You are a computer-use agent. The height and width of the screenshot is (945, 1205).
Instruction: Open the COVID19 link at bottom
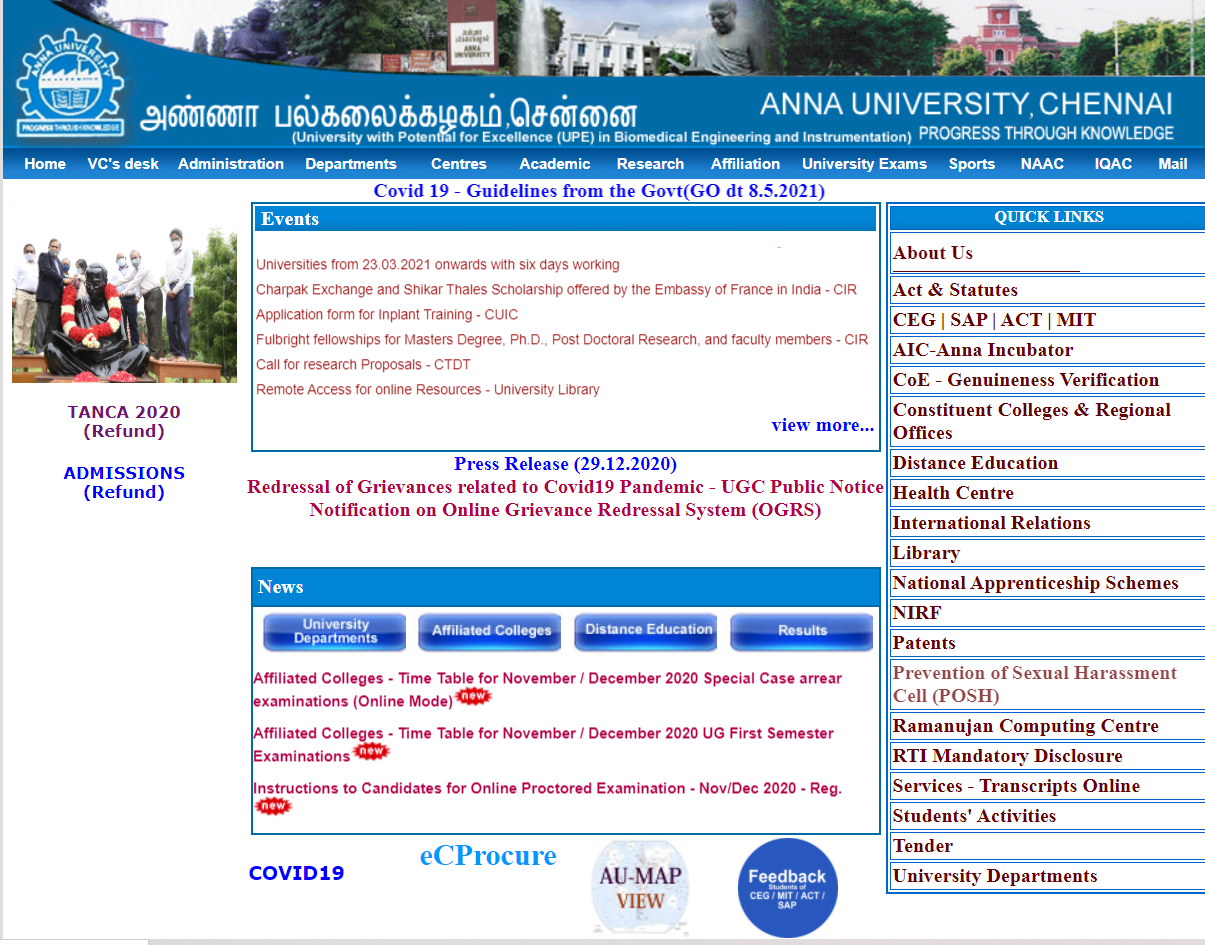[296, 873]
